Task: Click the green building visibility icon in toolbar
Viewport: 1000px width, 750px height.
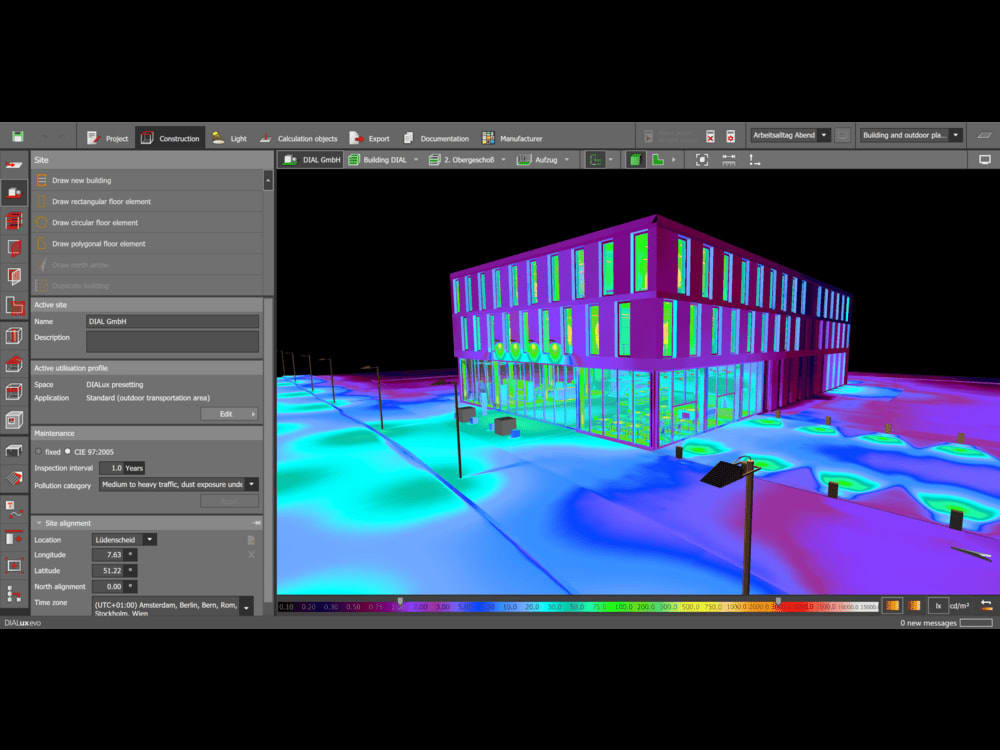Action: point(635,159)
